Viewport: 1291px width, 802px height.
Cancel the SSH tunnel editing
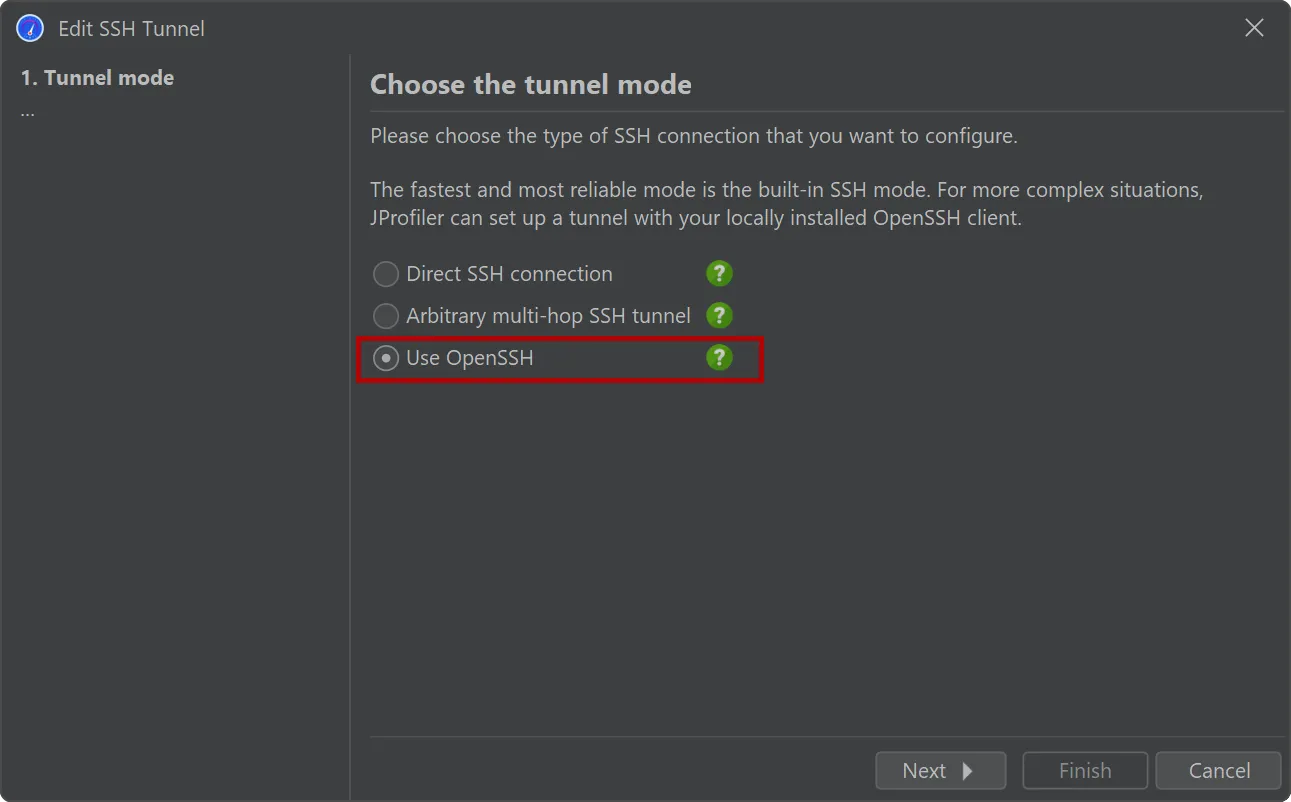1219,771
